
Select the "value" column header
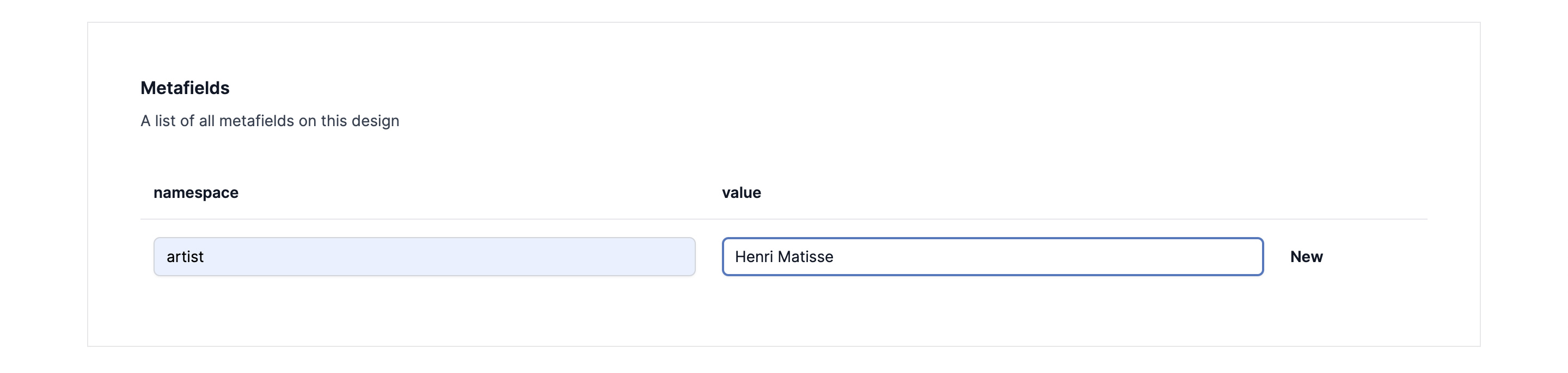click(x=742, y=192)
